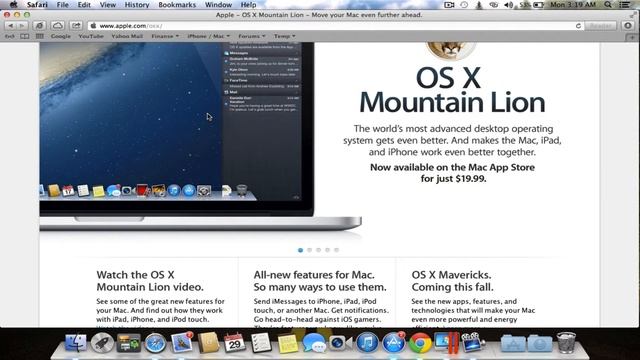The width and height of the screenshot is (640, 360).
Task: Open Top Sites grid icon
Action: [40, 36]
